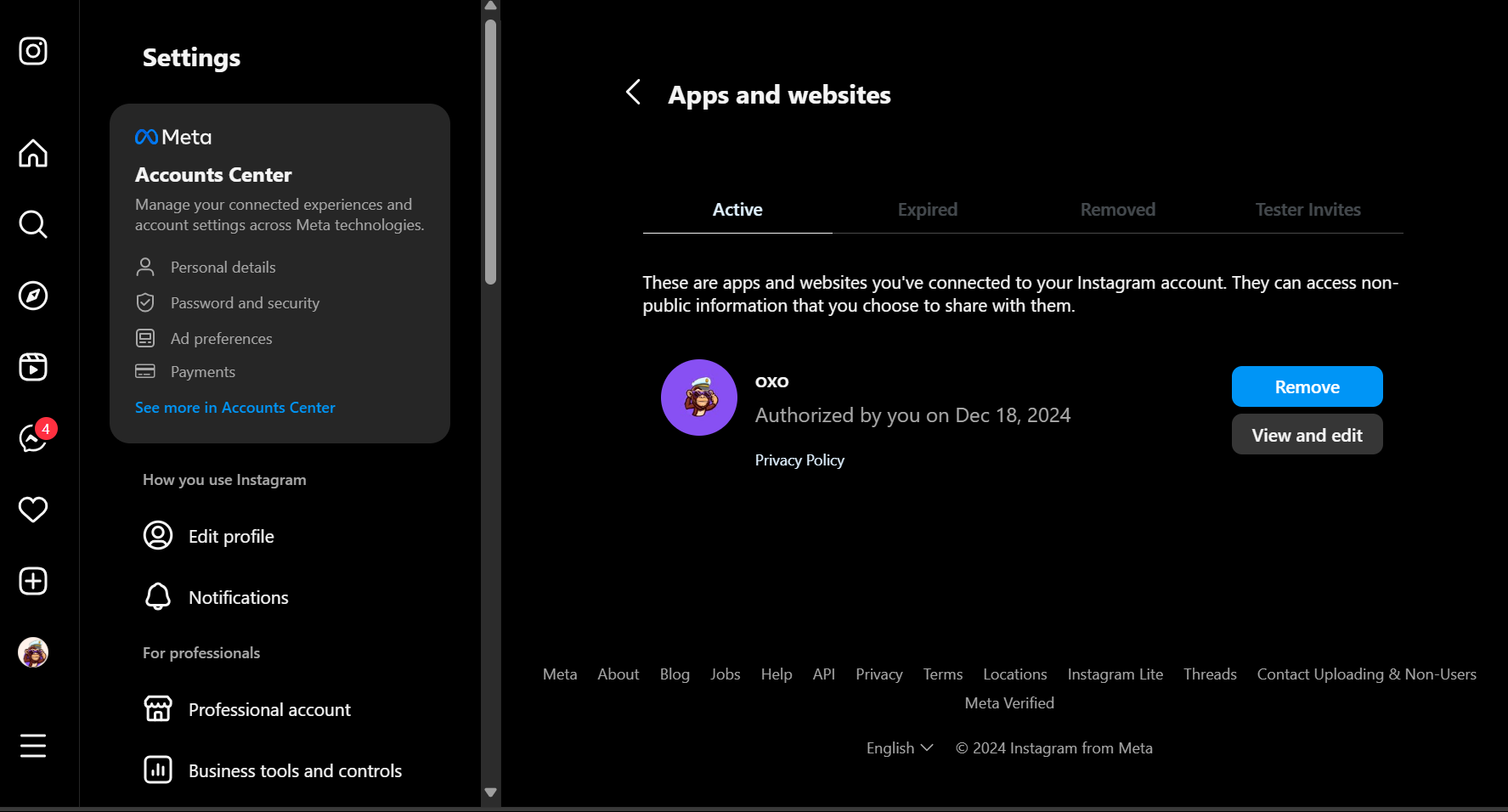Click View and edit for OXO
Screen dimensions: 1508x812
tap(1307, 434)
